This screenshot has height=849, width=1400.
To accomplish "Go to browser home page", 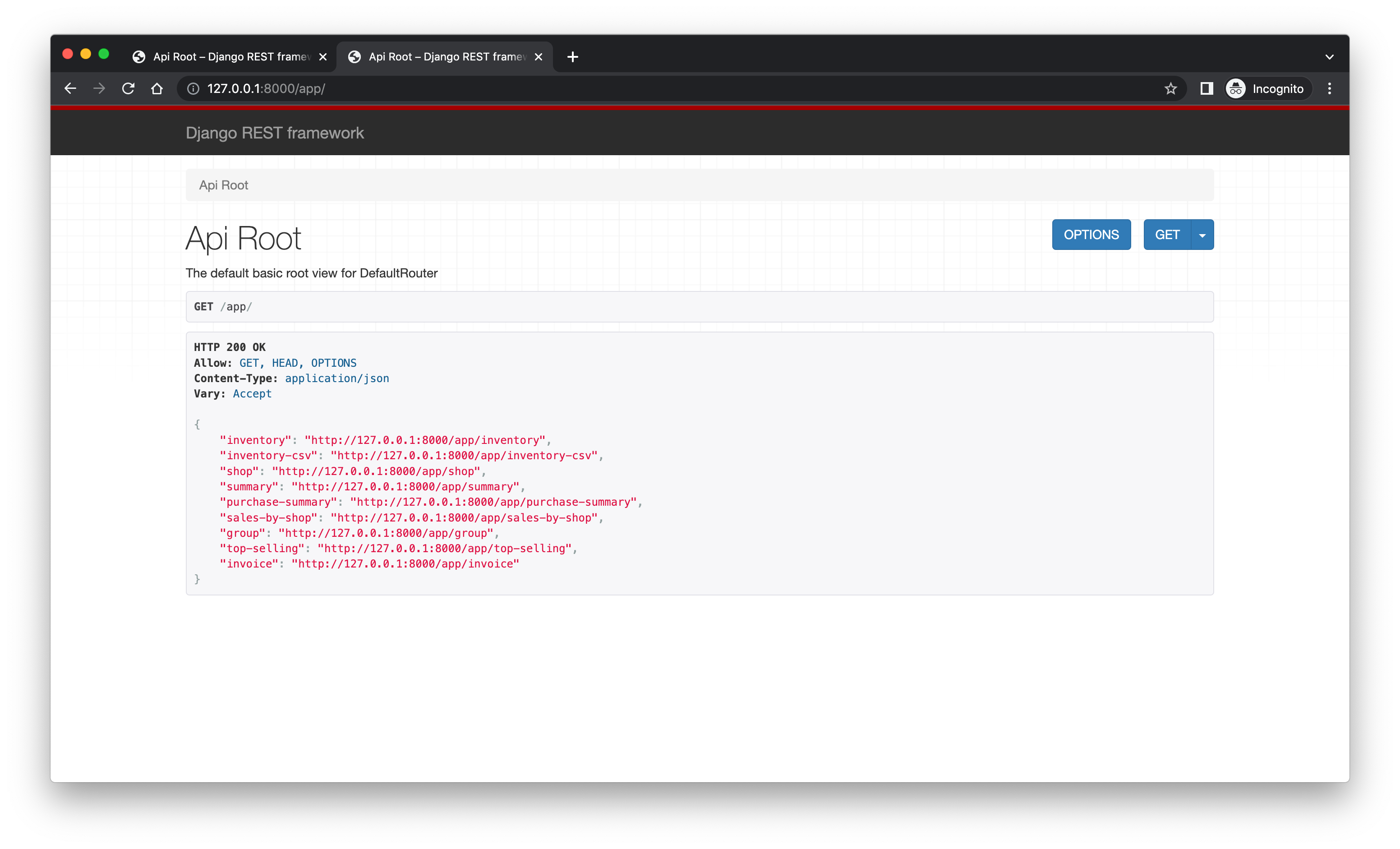I will (157, 89).
